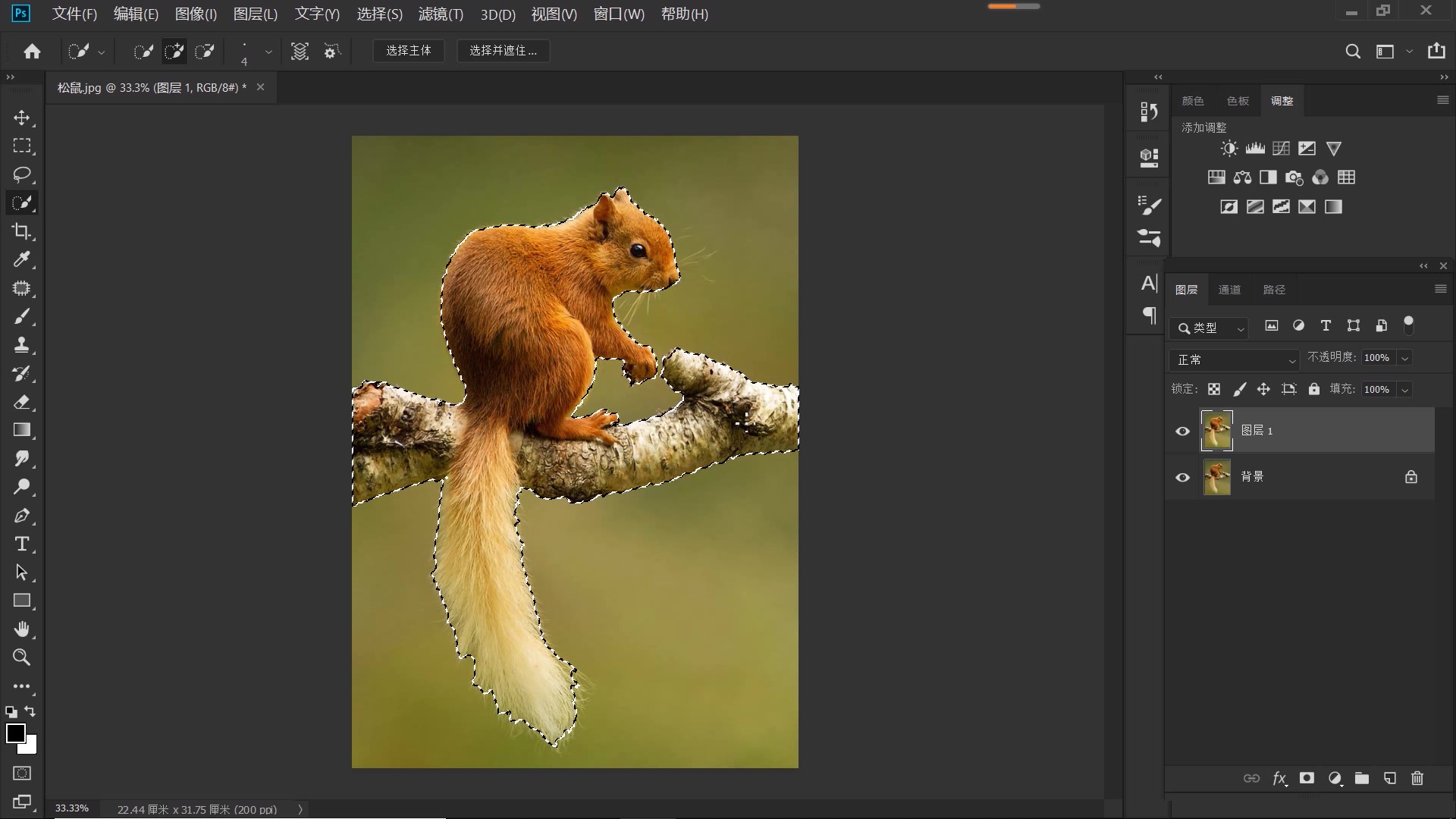Click the 选择主体 button
The width and height of the screenshot is (1456, 819).
pyautogui.click(x=408, y=51)
